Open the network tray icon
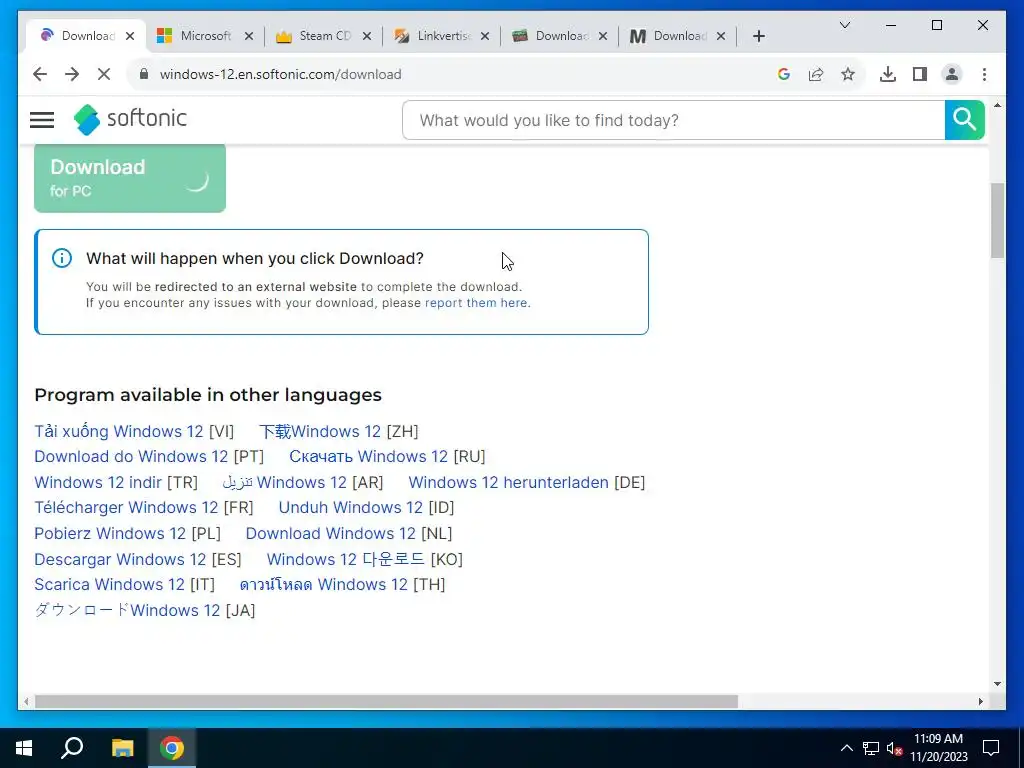The width and height of the screenshot is (1024, 768). 871,748
